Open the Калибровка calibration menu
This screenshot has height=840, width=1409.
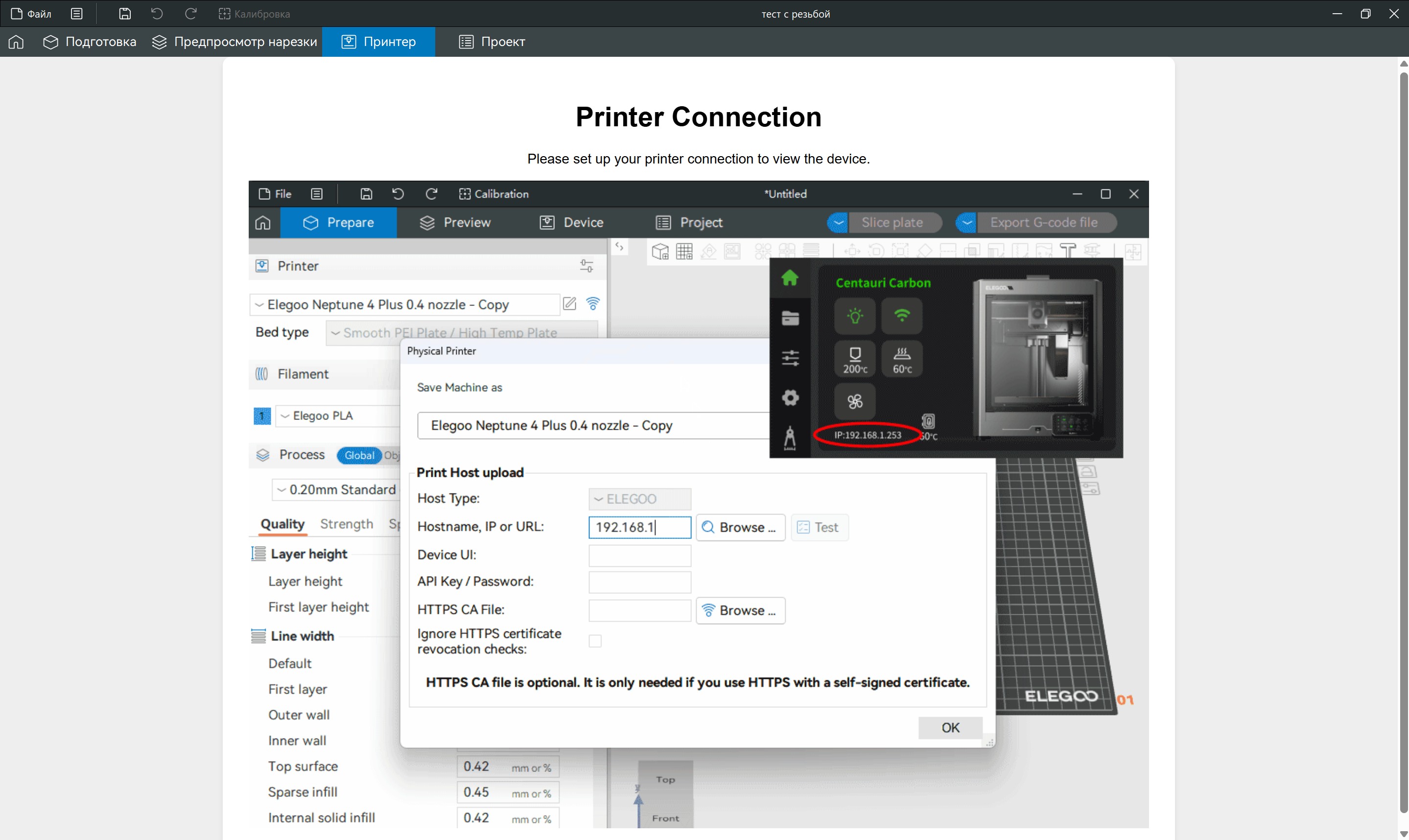254,14
